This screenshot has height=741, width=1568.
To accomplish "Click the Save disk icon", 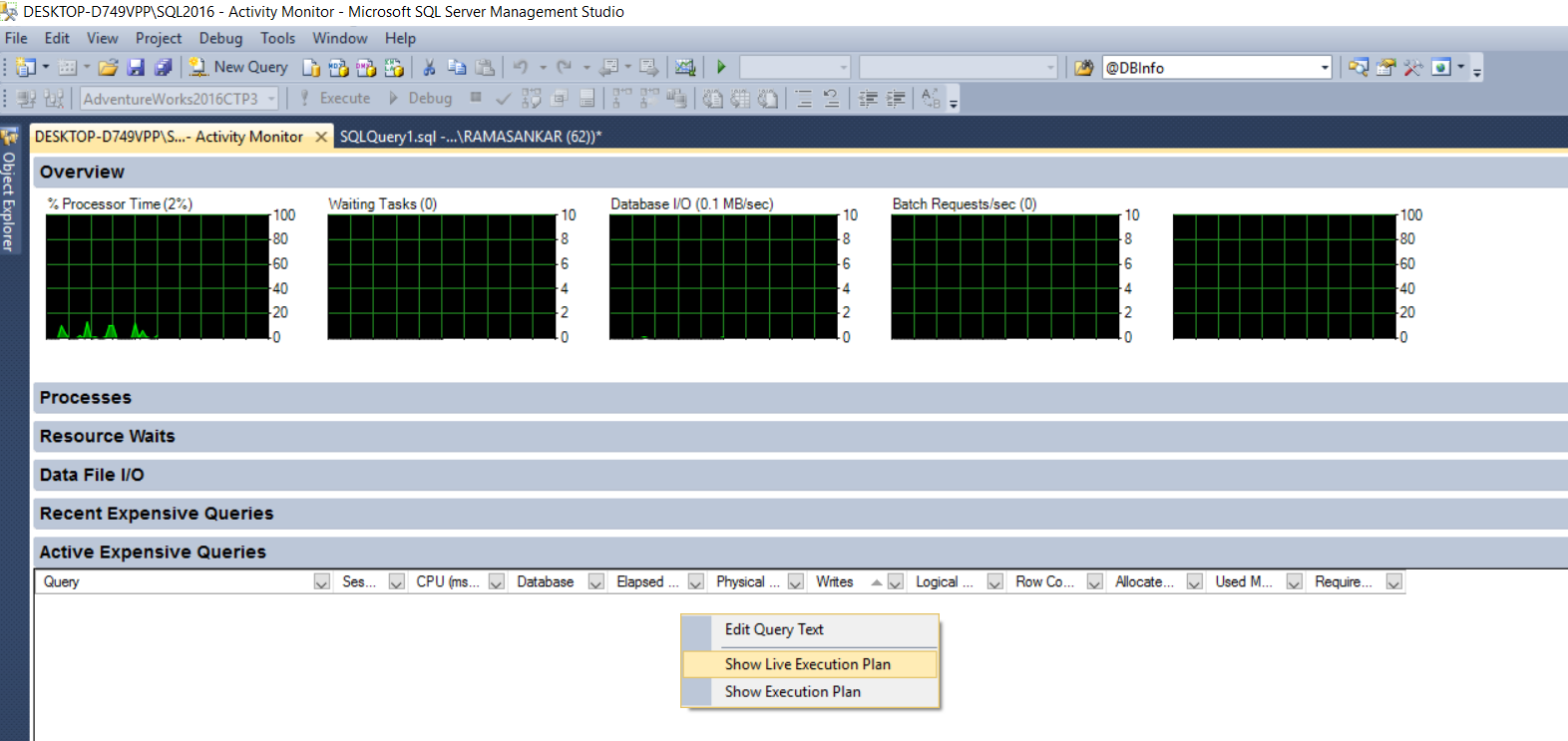I will click(x=136, y=67).
